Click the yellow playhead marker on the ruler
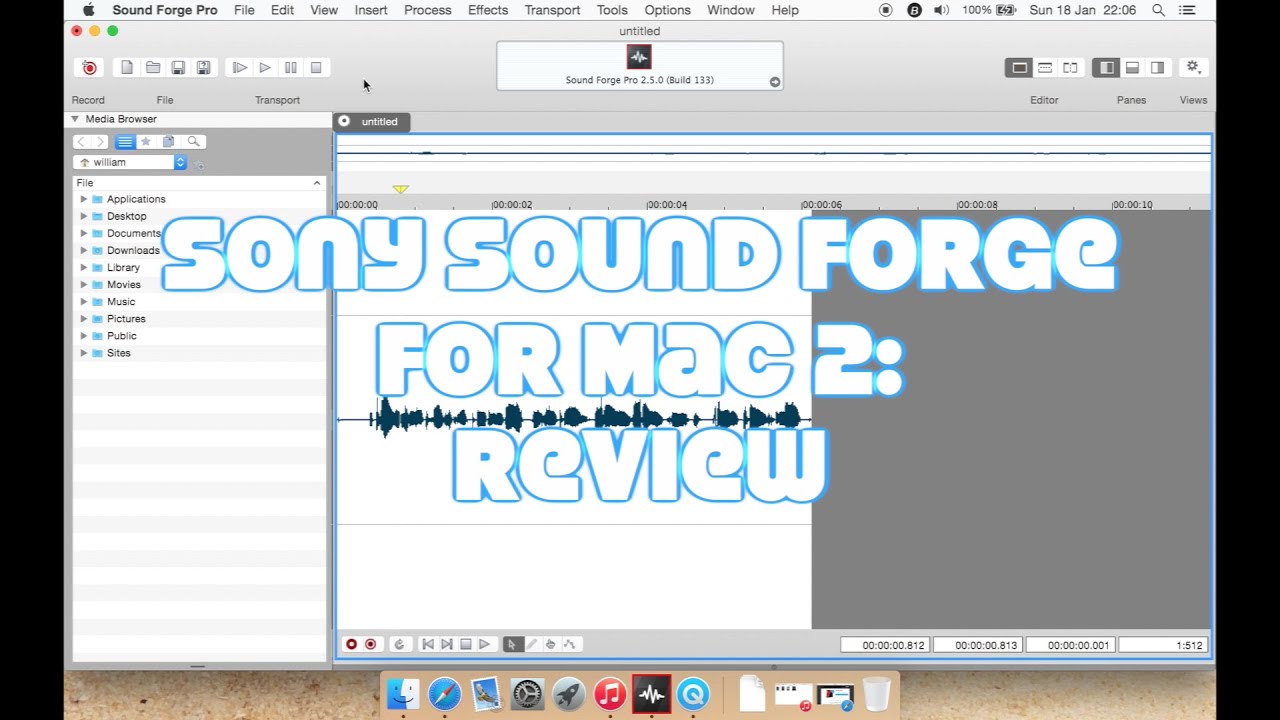Viewport: 1280px width, 720px height. 400,189
